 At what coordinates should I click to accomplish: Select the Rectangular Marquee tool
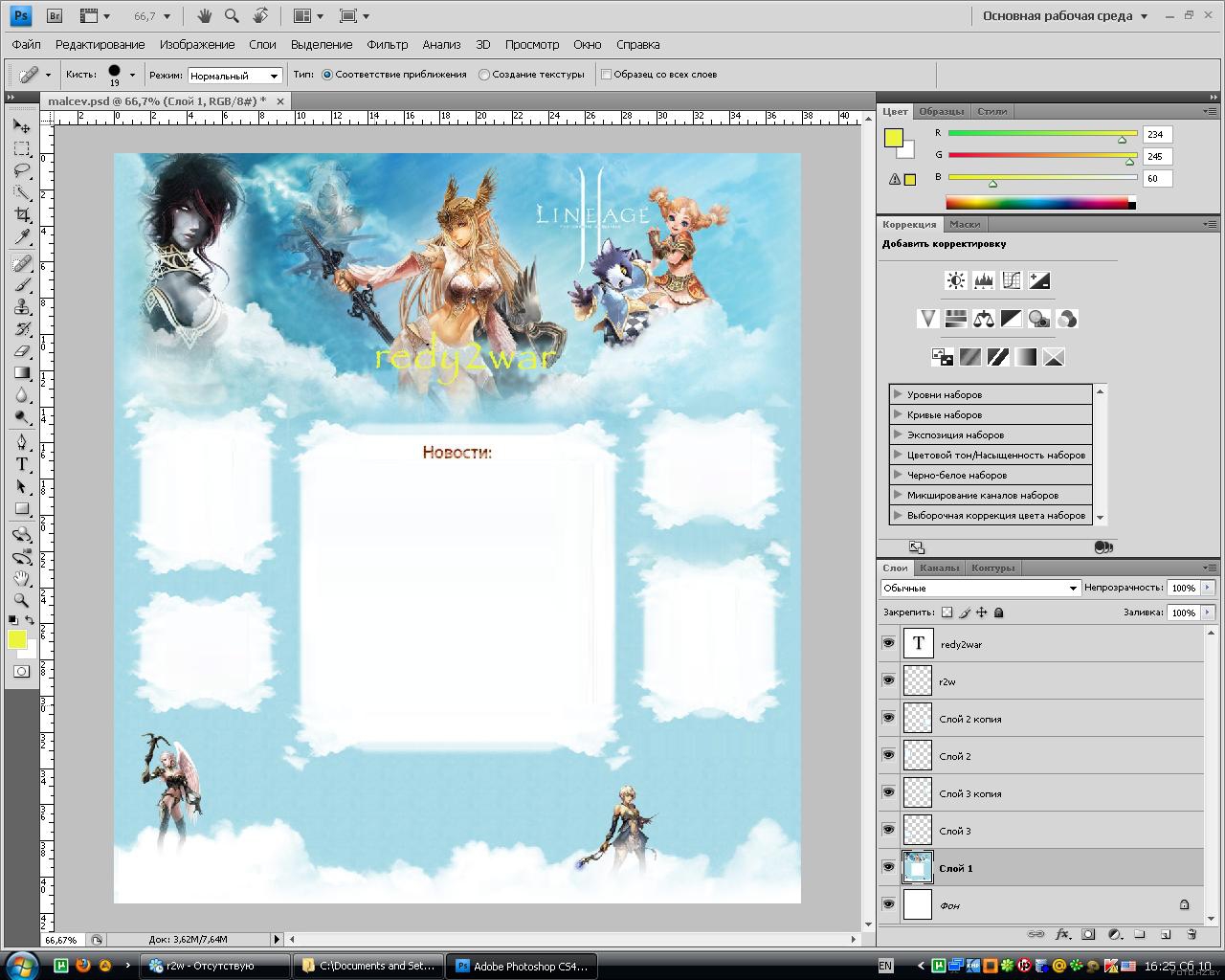point(22,149)
